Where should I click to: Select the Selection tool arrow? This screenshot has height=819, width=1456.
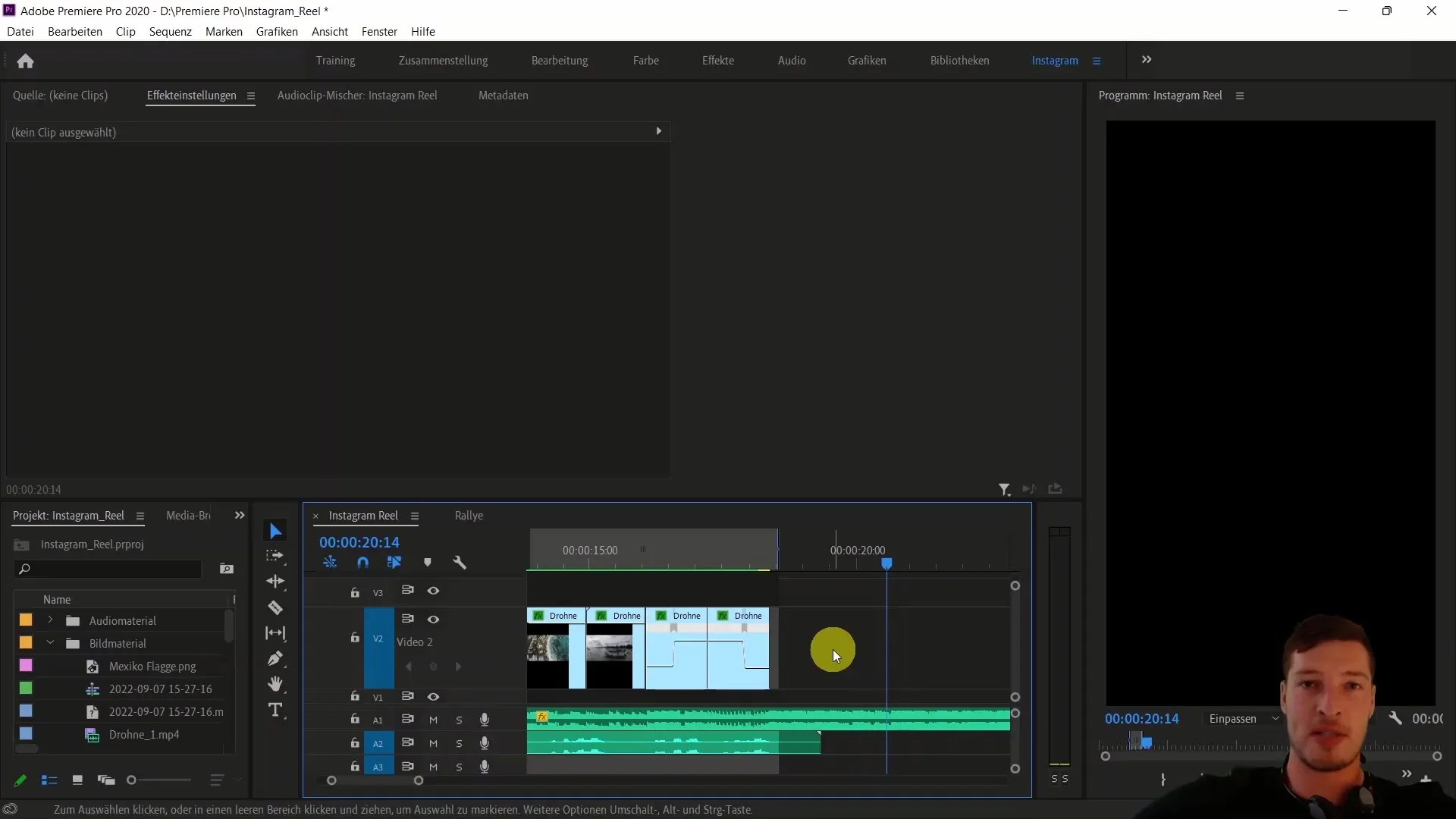(275, 532)
